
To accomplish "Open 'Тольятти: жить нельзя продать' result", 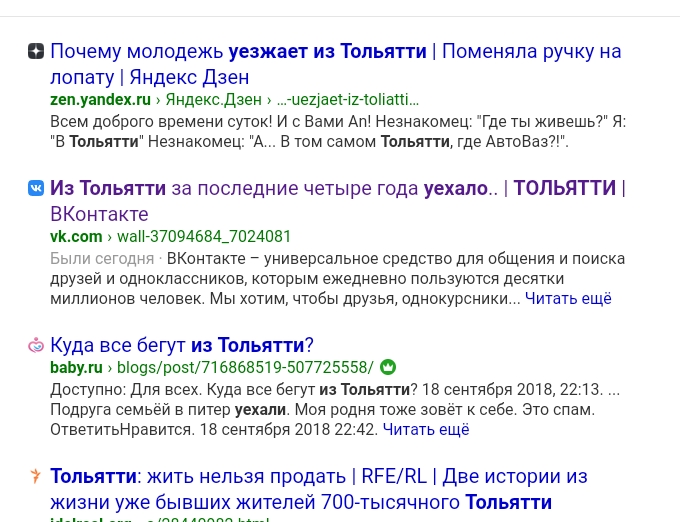I will [319, 489].
